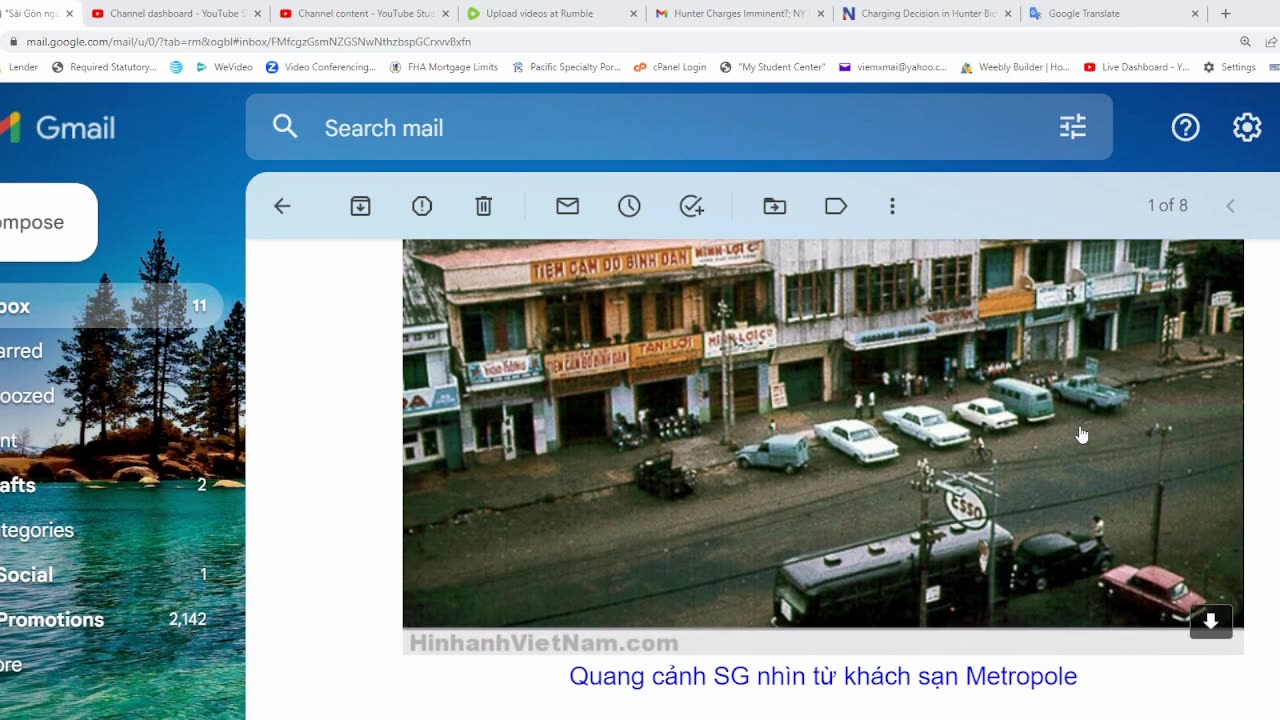Open Gmail Support help icon

tap(1186, 127)
